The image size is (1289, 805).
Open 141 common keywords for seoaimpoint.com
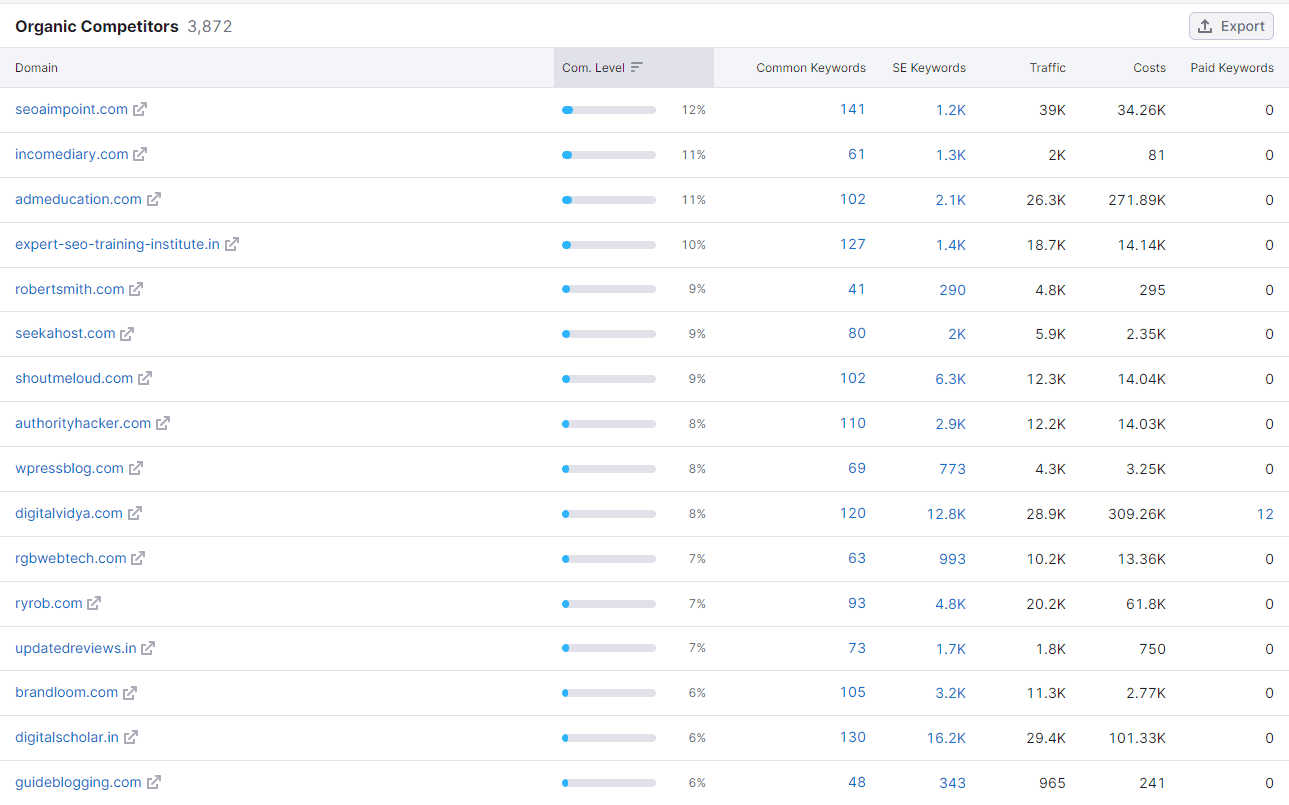pyautogui.click(x=852, y=110)
